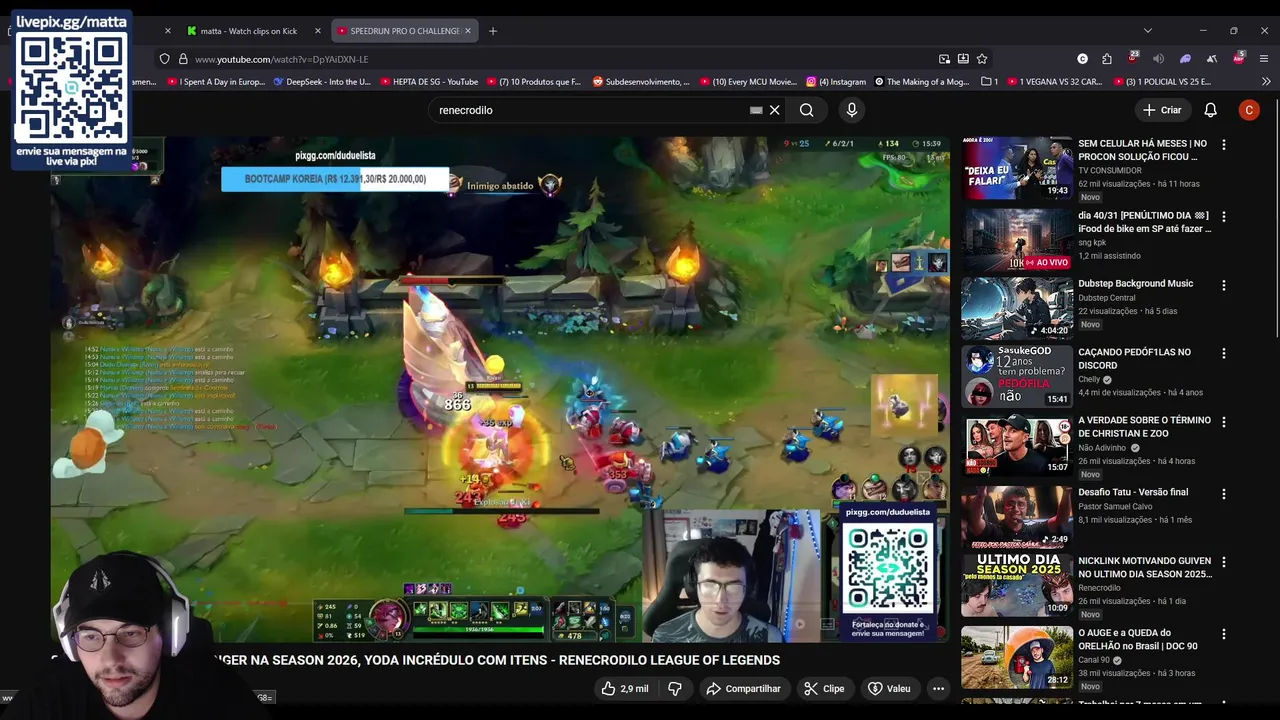Open YouTube notifications bell
Image resolution: width=1280 pixels, height=720 pixels.
[1210, 110]
